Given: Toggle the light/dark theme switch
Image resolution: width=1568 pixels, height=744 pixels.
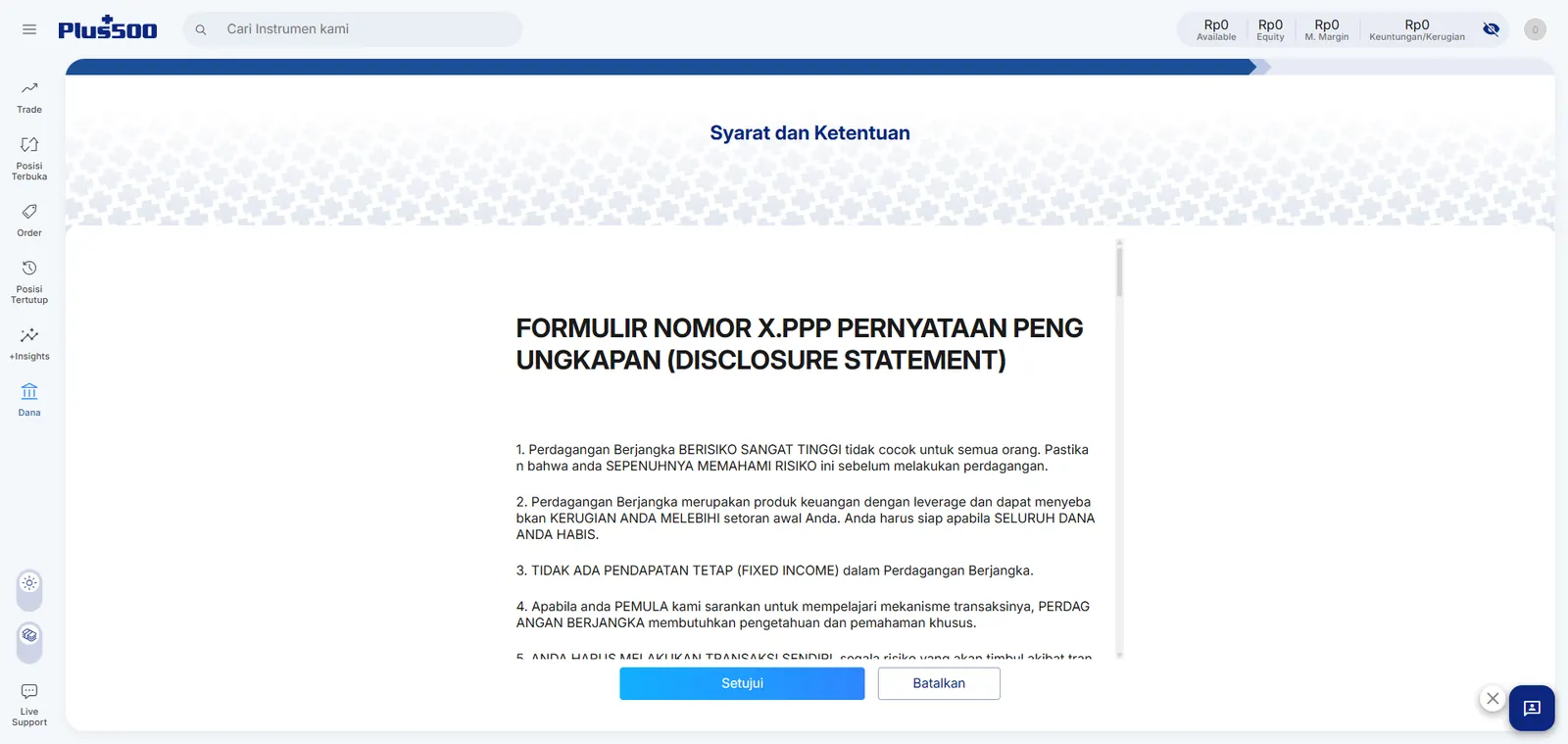Looking at the screenshot, I should pos(29,589).
